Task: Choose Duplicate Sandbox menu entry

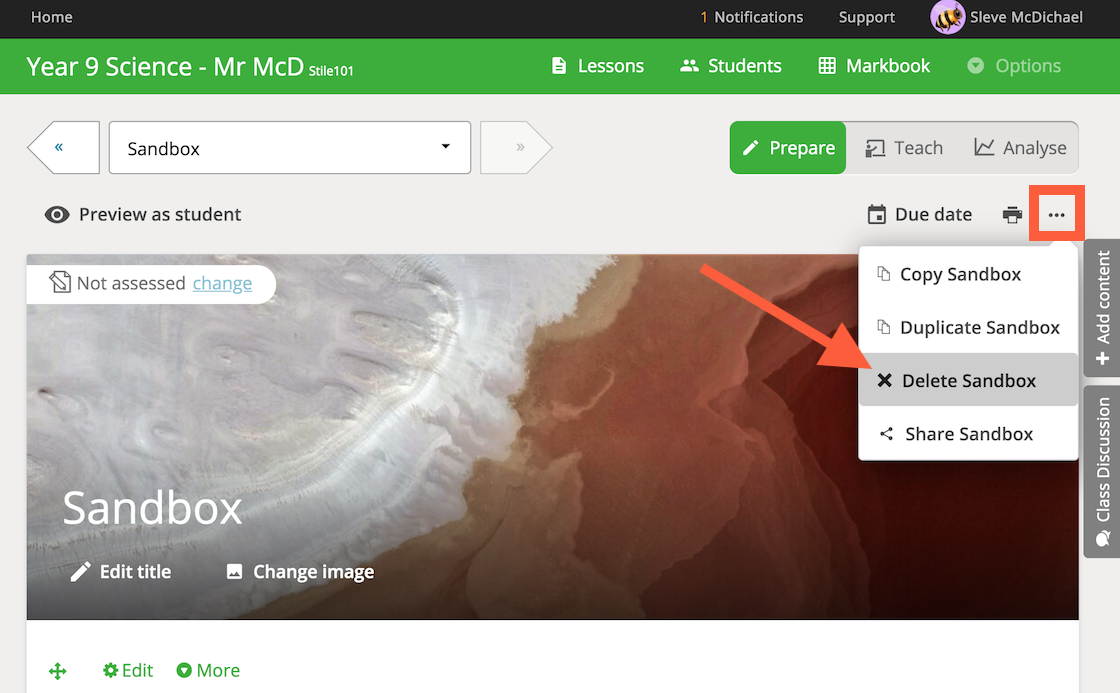Action: click(968, 327)
